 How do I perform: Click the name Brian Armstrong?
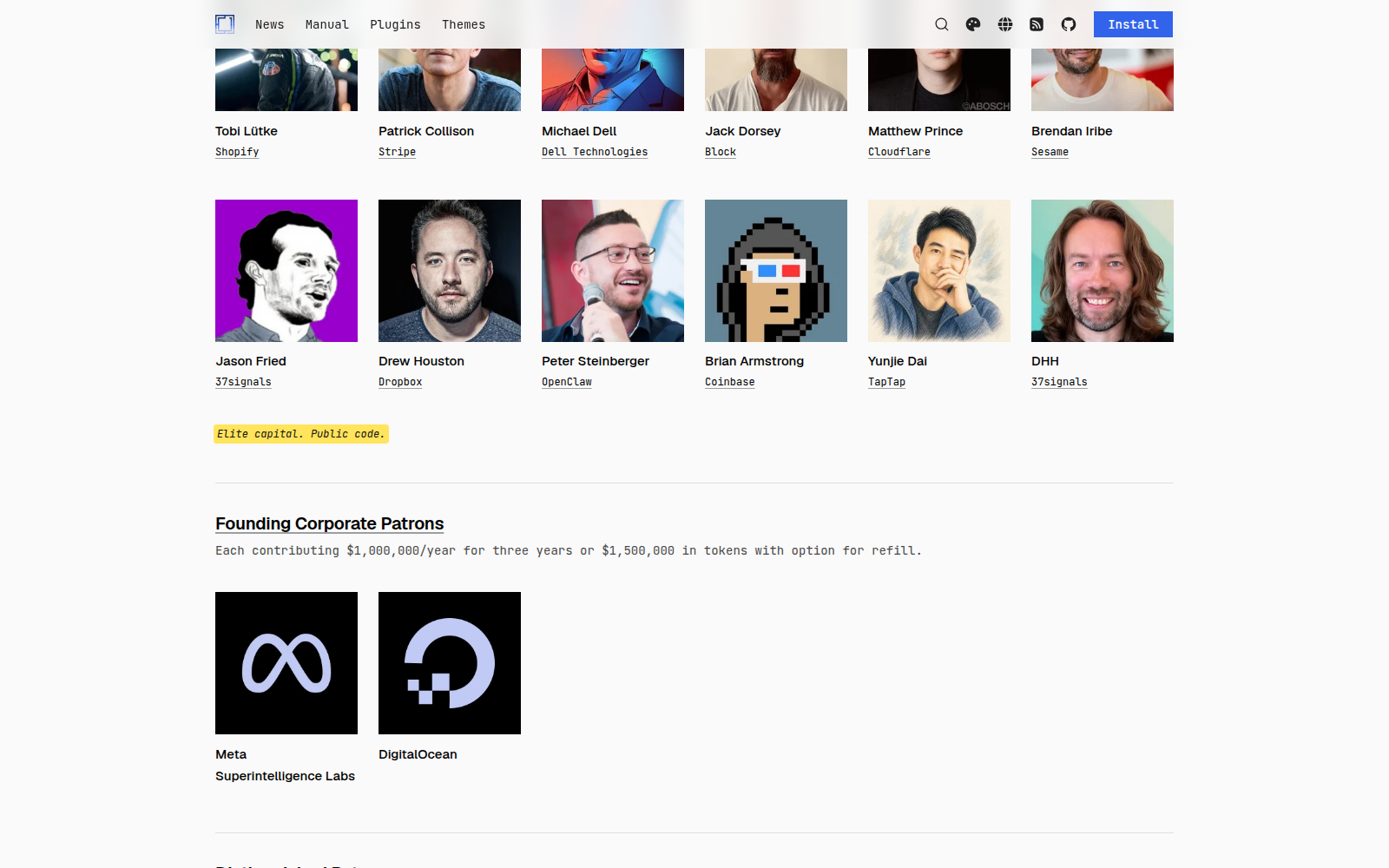click(754, 361)
